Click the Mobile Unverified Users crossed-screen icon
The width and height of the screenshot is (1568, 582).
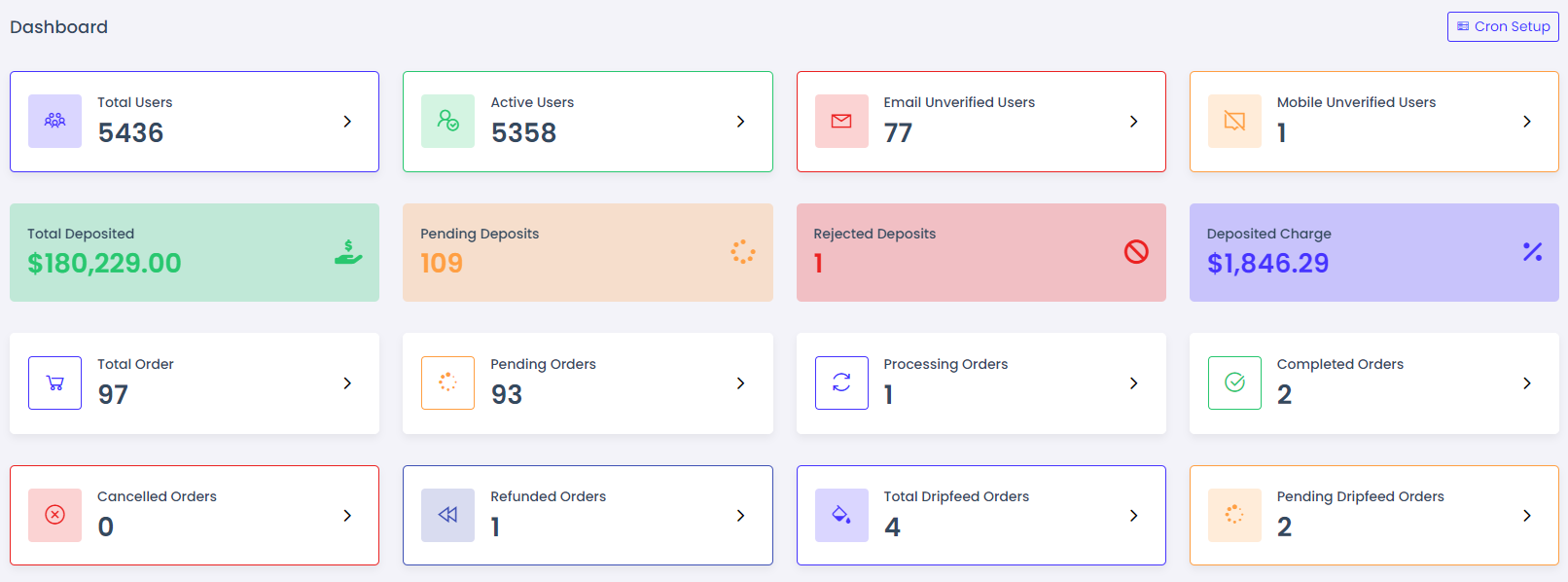coord(1234,121)
